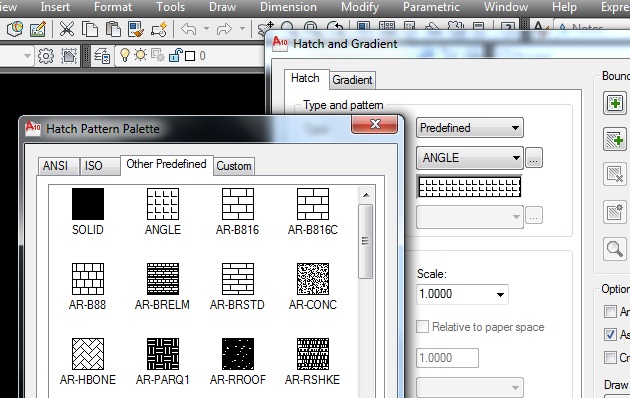Open the Draw menu

click(223, 7)
